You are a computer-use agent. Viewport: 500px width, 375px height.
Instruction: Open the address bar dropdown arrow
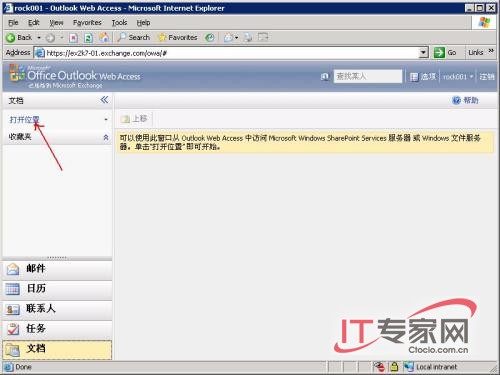pos(423,52)
